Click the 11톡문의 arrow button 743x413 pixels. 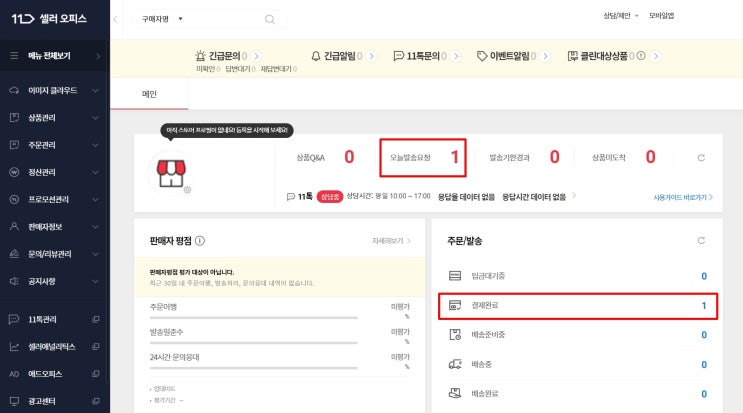(x=456, y=56)
